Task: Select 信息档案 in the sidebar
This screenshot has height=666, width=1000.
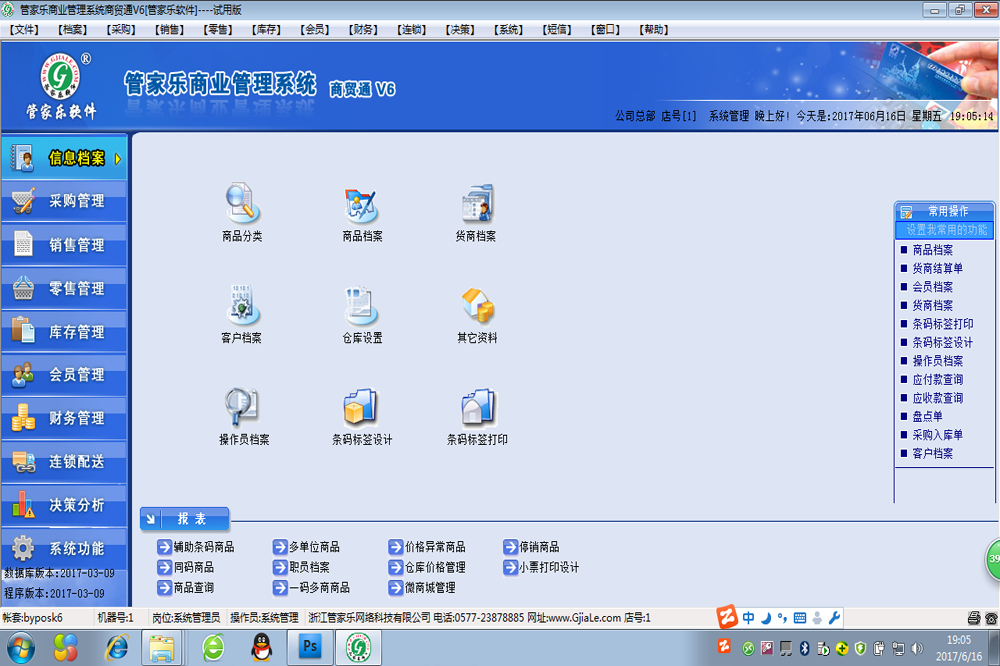Action: coord(64,158)
